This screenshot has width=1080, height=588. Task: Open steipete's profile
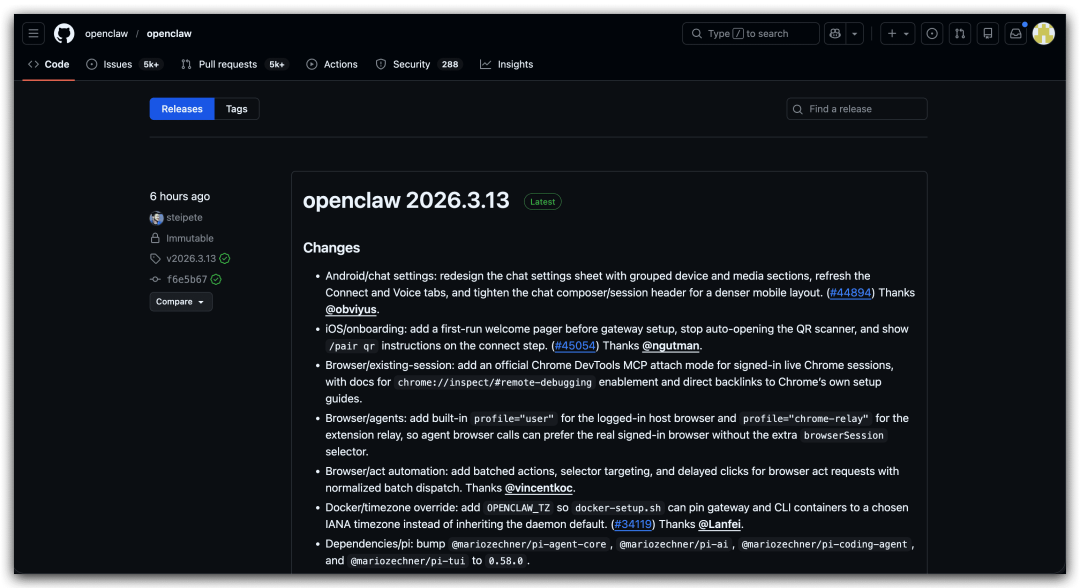point(183,217)
